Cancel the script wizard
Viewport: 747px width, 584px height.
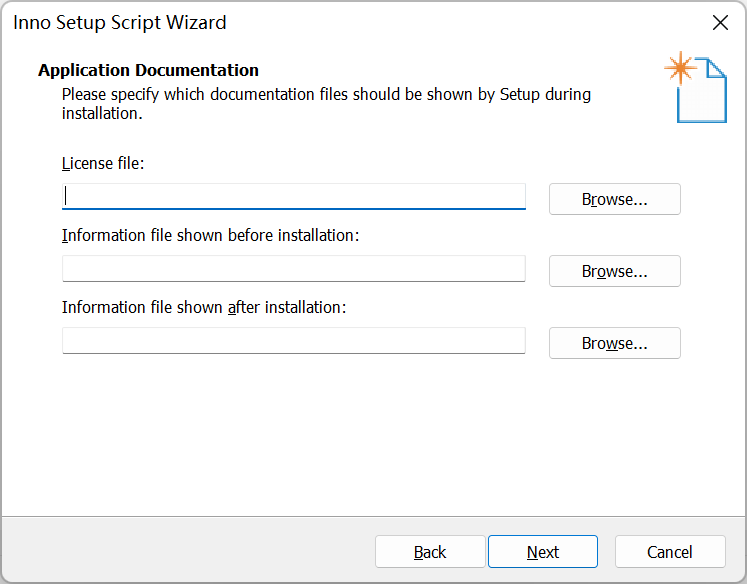click(x=669, y=552)
